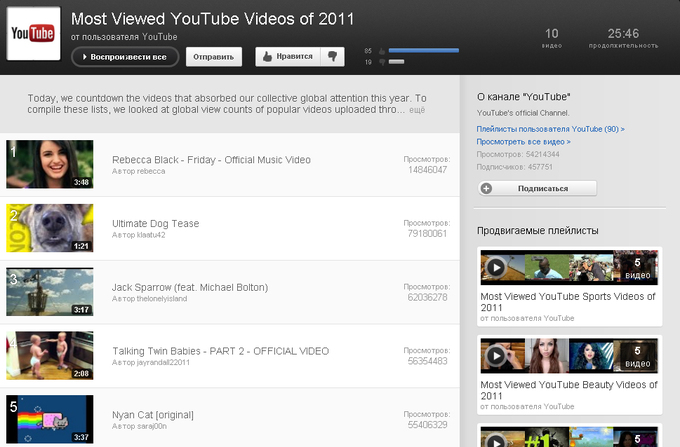Open Просмотреть все видео link
This screenshot has width=680, height=447.
tap(523, 142)
